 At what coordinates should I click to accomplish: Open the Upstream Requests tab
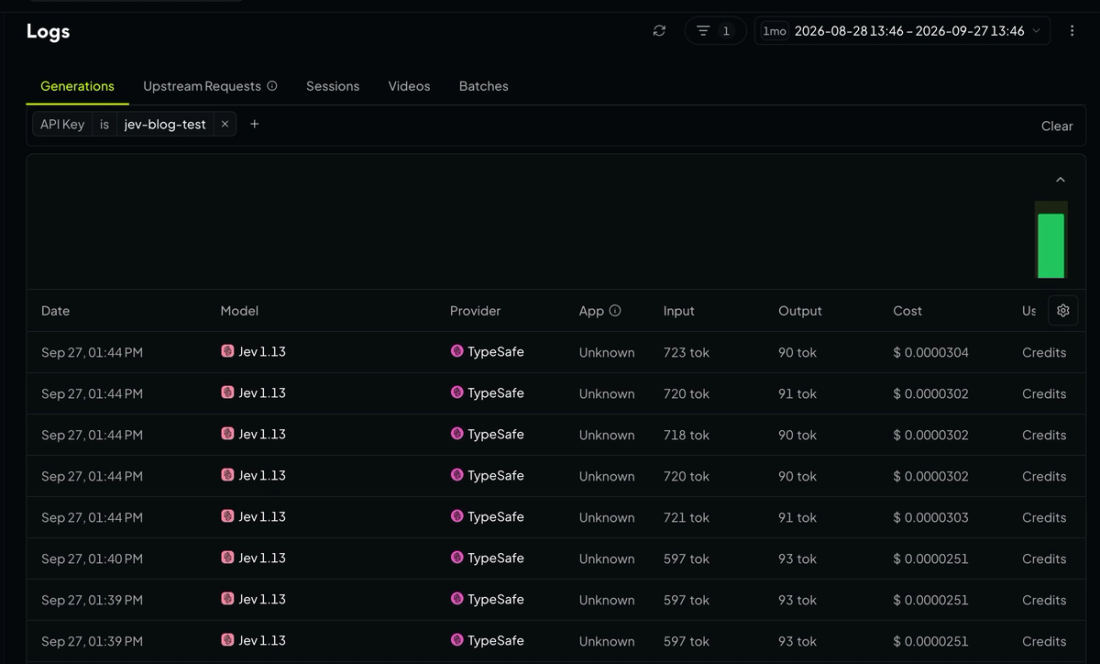202,86
